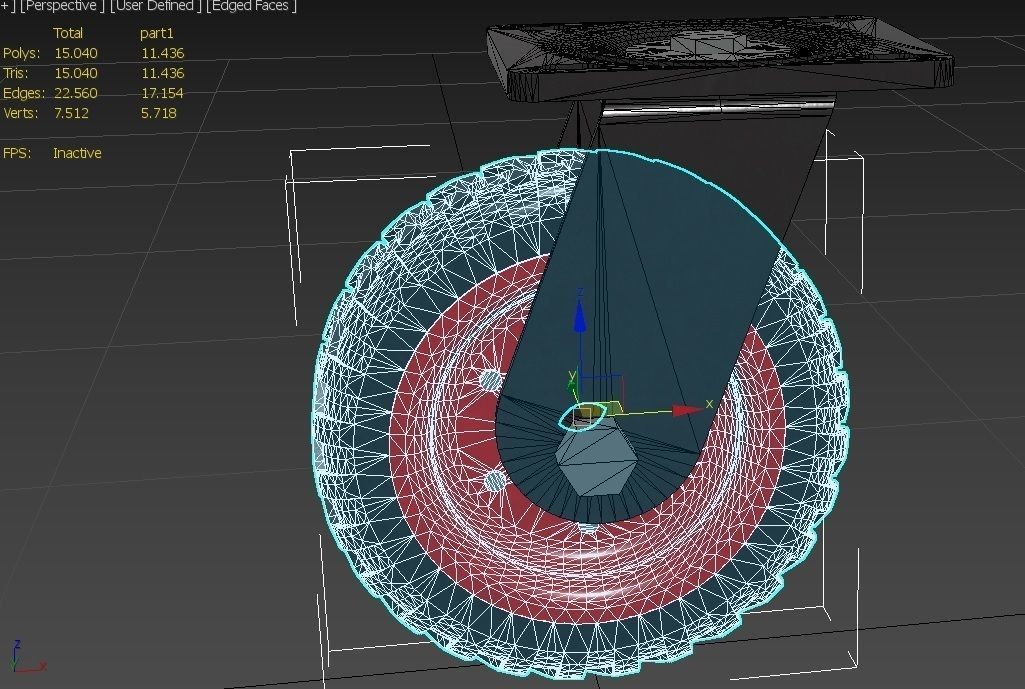Click the 'part1' statistics column header
This screenshot has height=689, width=1025.
[x=157, y=33]
